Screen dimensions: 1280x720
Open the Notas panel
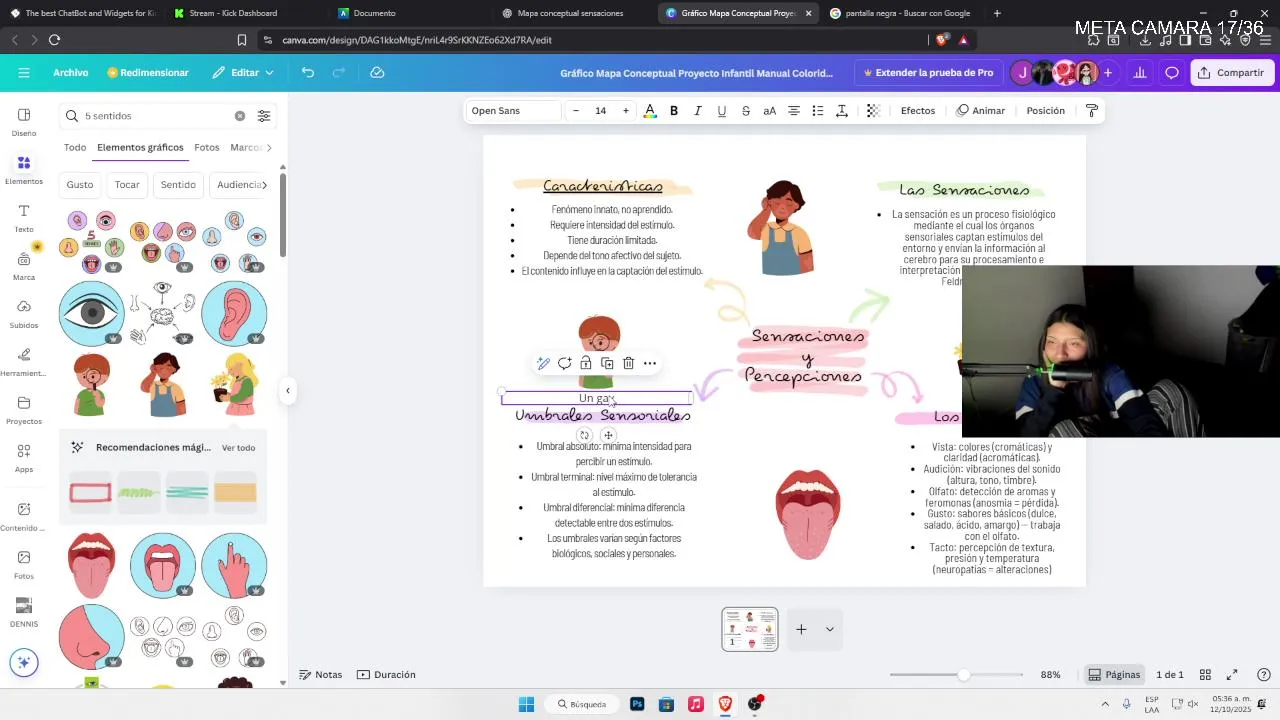321,675
